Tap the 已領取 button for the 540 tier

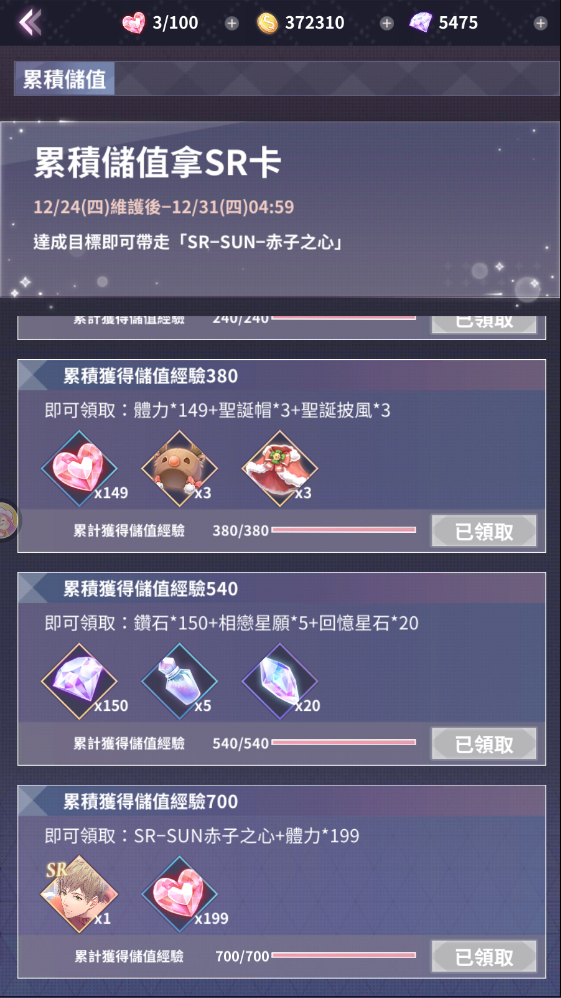[x=484, y=743]
